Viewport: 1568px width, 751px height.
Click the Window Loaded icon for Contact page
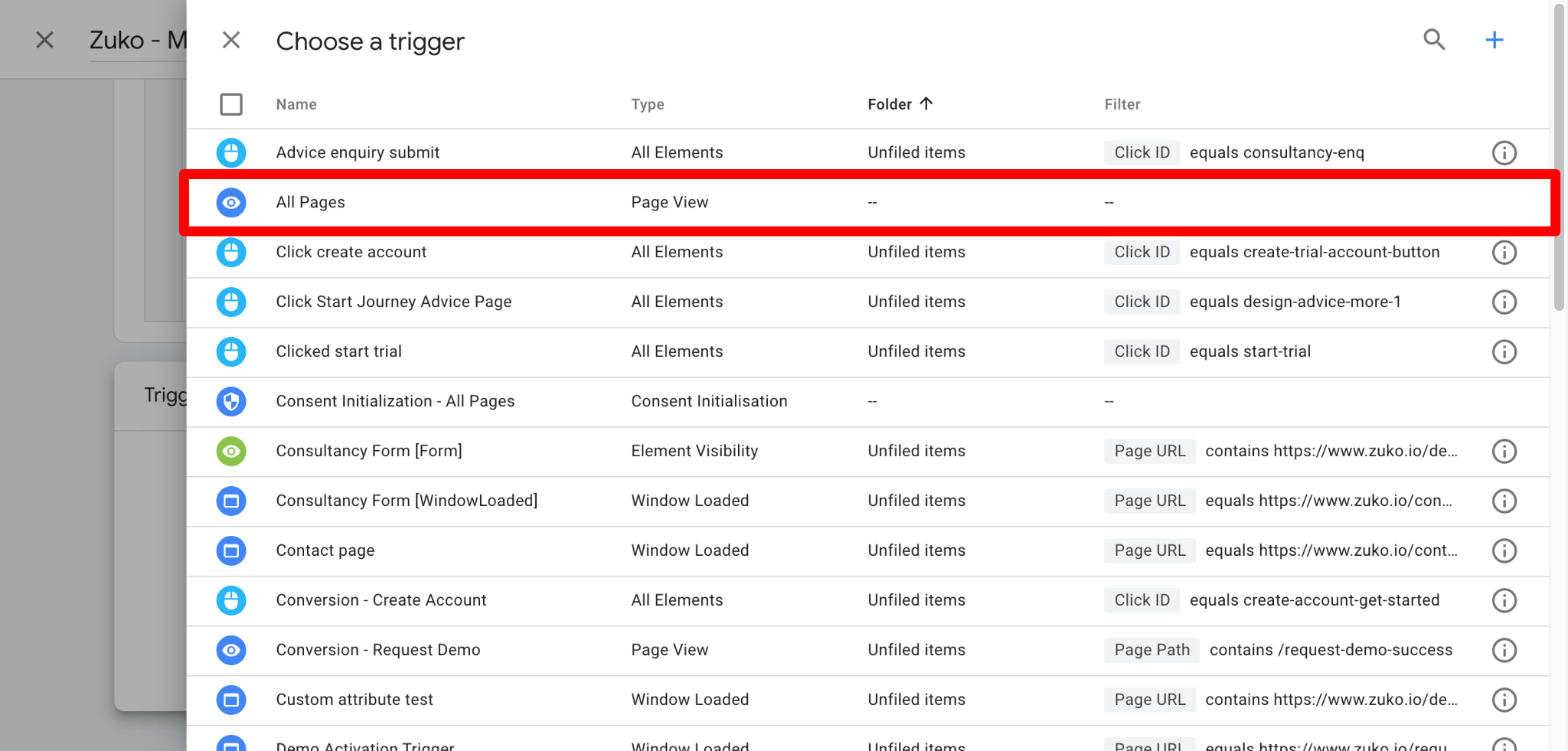point(231,550)
